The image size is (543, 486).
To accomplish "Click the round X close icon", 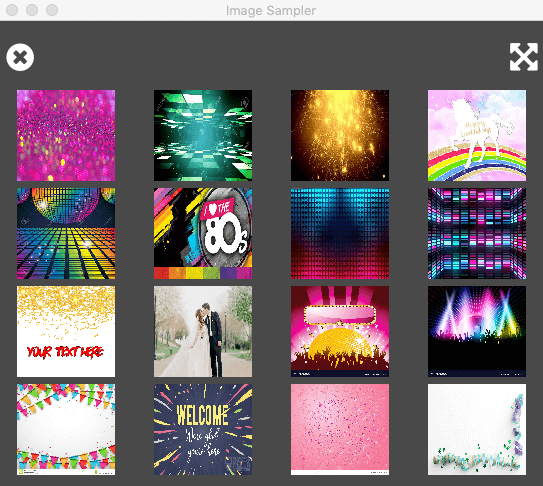I will coord(20,57).
